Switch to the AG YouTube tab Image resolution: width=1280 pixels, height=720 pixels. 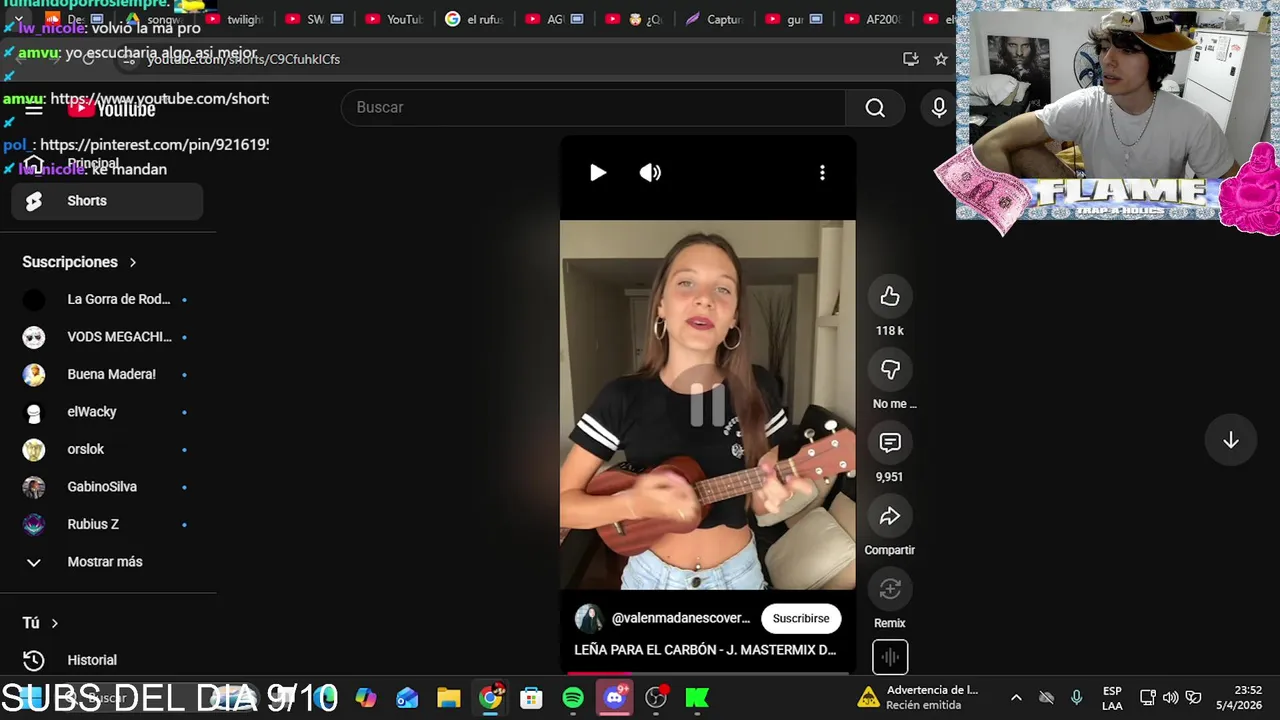[555, 19]
